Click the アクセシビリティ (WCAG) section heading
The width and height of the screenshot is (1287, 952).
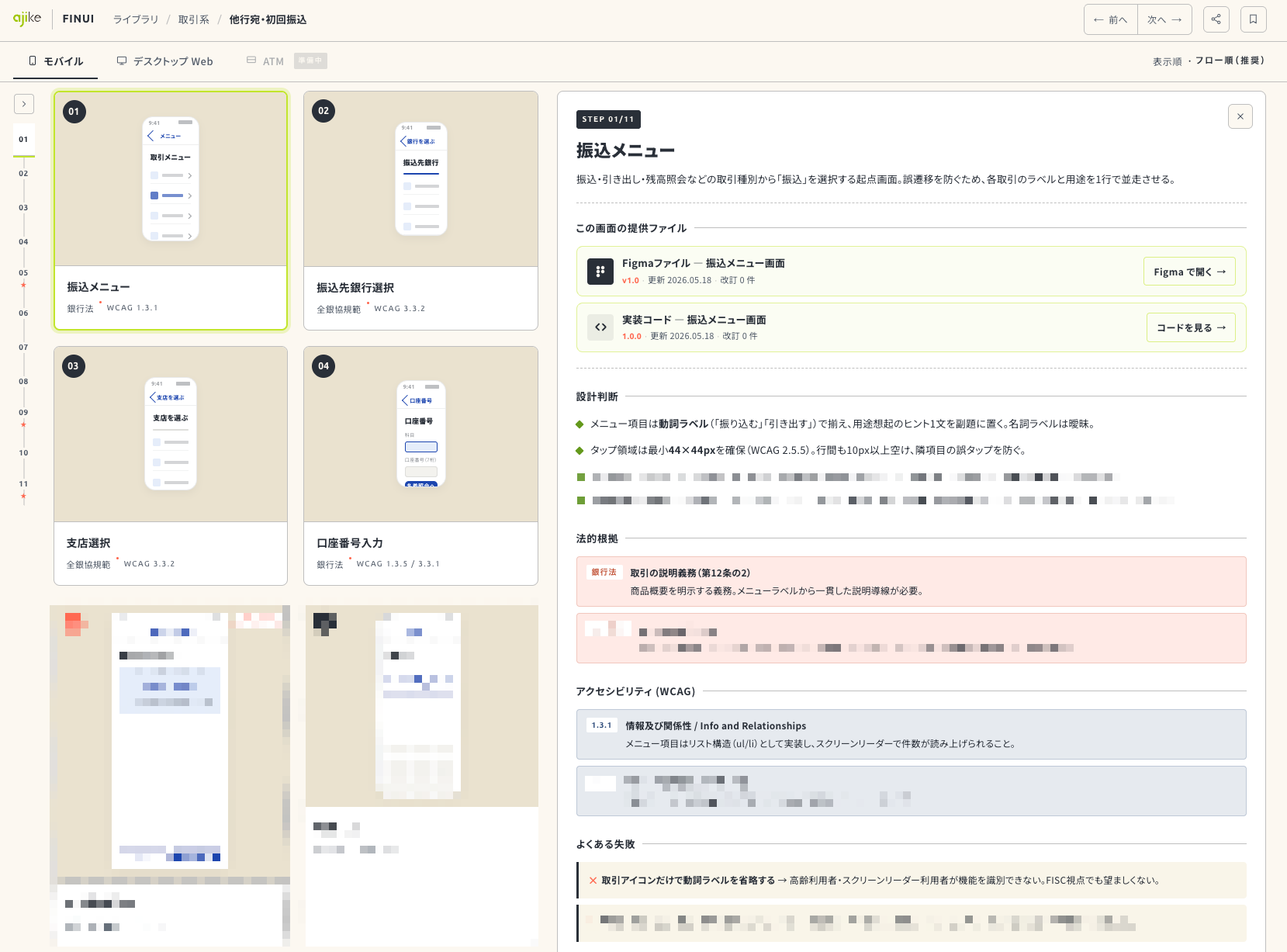(635, 691)
